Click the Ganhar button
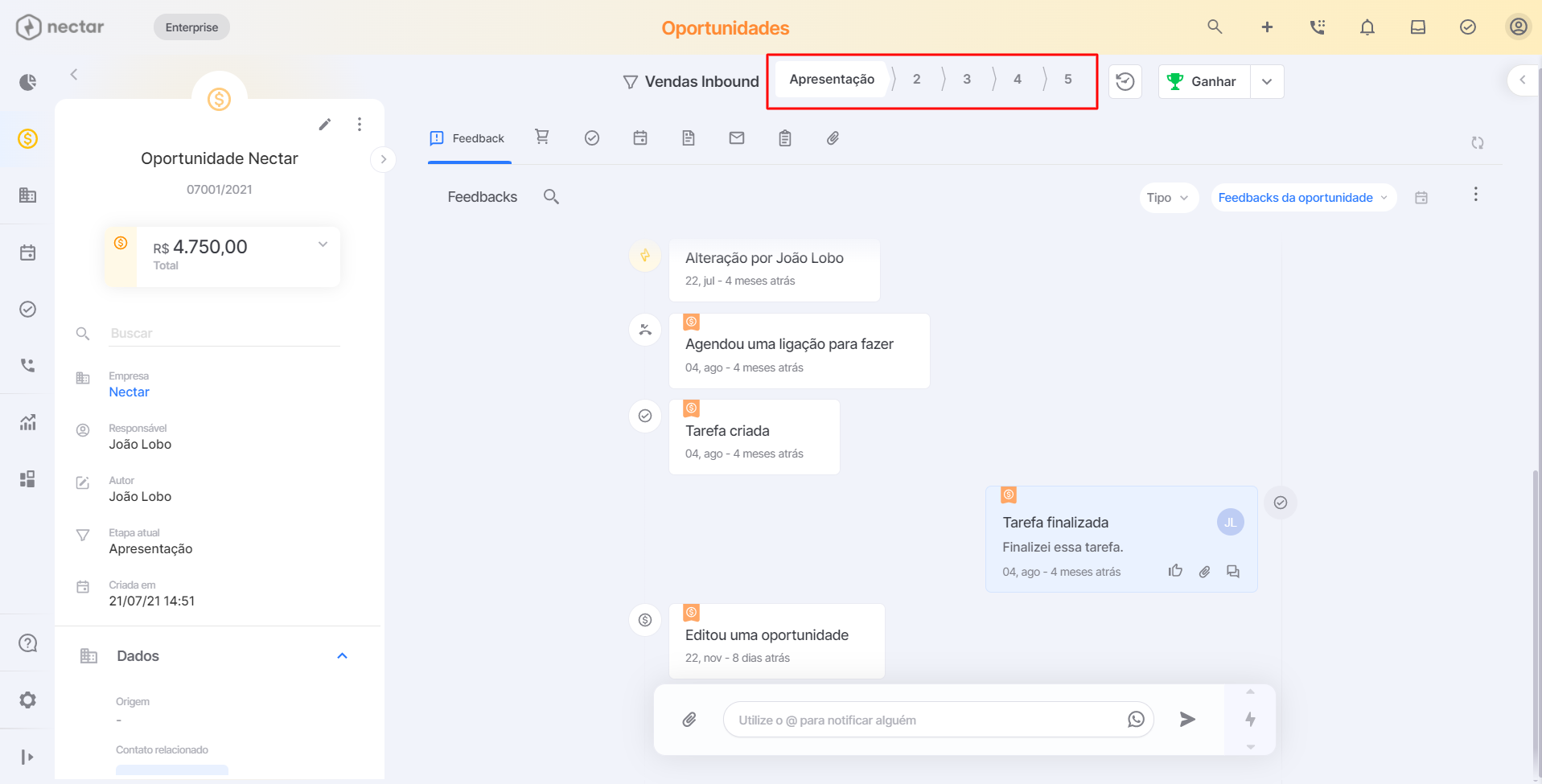The width and height of the screenshot is (1542, 784). pyautogui.click(x=1204, y=81)
